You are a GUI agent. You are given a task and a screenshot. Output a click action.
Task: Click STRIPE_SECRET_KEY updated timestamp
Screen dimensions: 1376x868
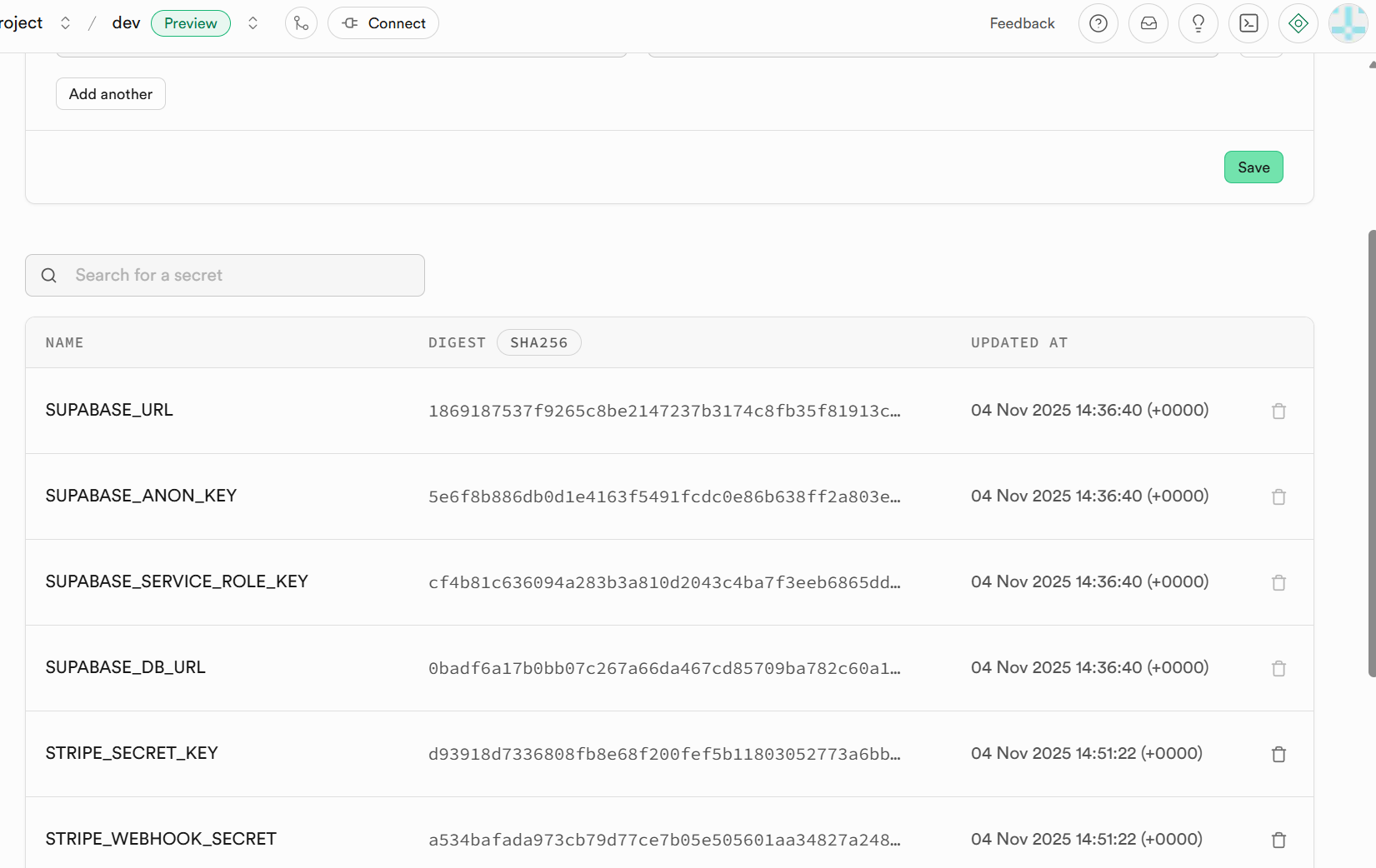(x=1087, y=753)
